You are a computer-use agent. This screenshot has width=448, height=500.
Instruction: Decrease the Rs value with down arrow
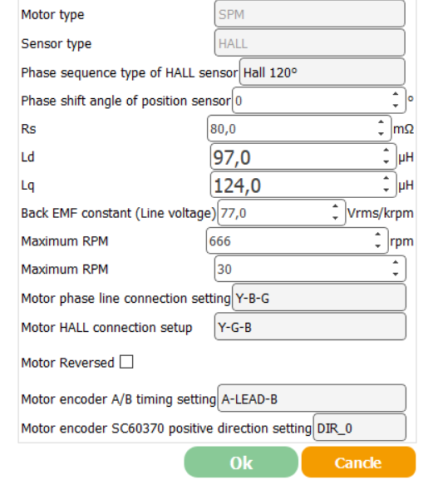pyautogui.click(x=381, y=134)
